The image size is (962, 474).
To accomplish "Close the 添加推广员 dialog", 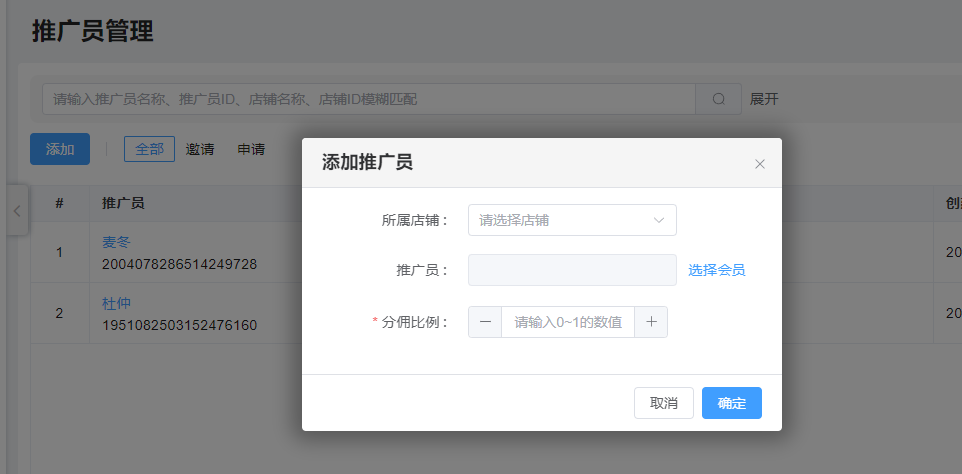I will pos(760,164).
